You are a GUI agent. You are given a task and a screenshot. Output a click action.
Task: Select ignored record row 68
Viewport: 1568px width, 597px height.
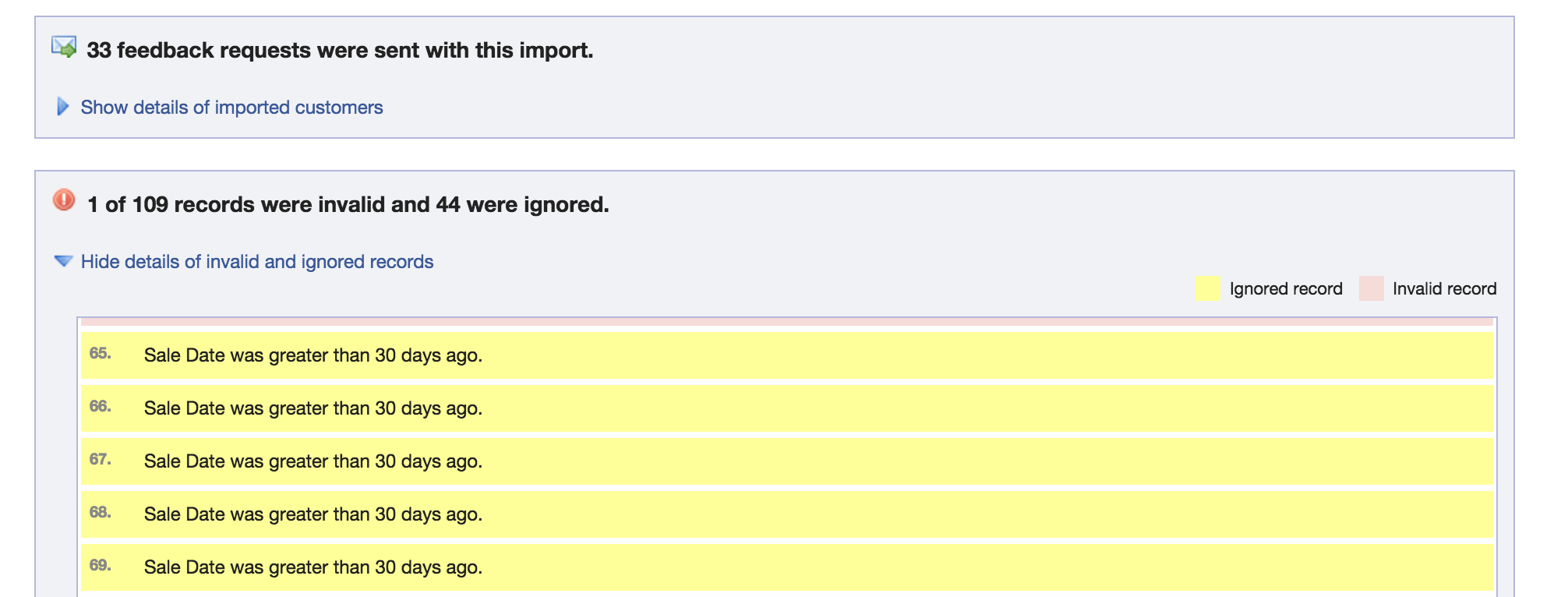786,514
